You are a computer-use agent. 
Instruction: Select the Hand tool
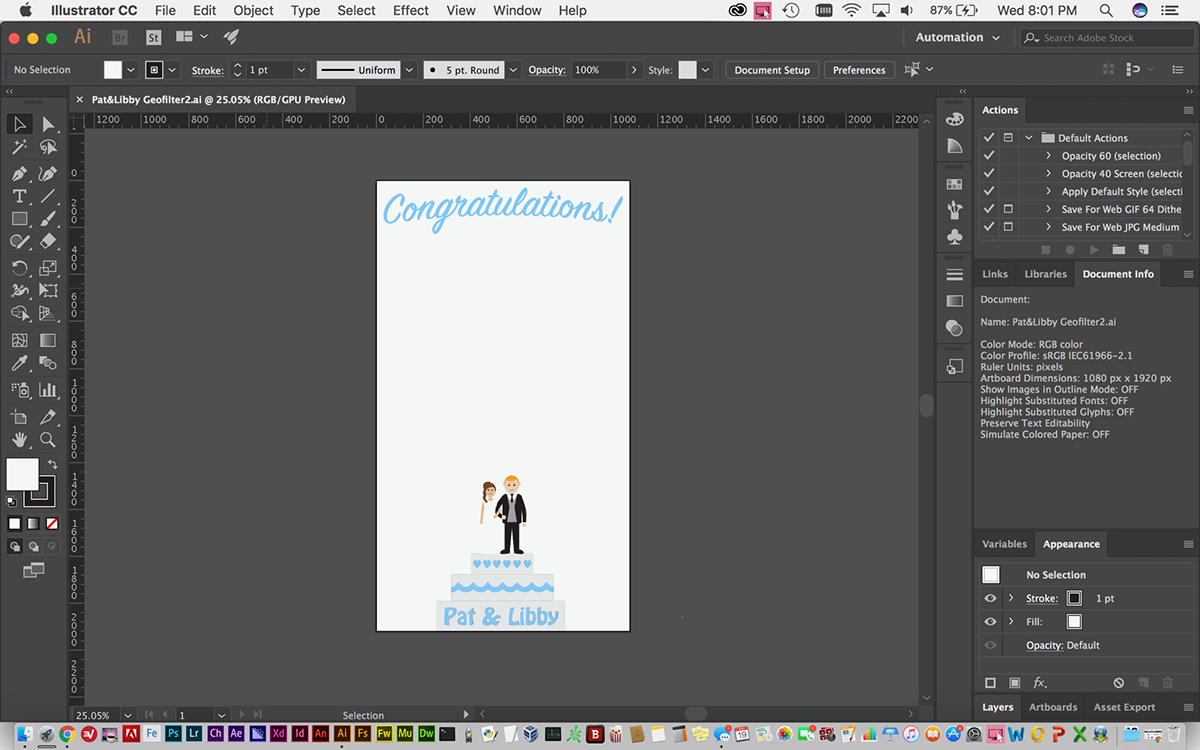[19, 440]
